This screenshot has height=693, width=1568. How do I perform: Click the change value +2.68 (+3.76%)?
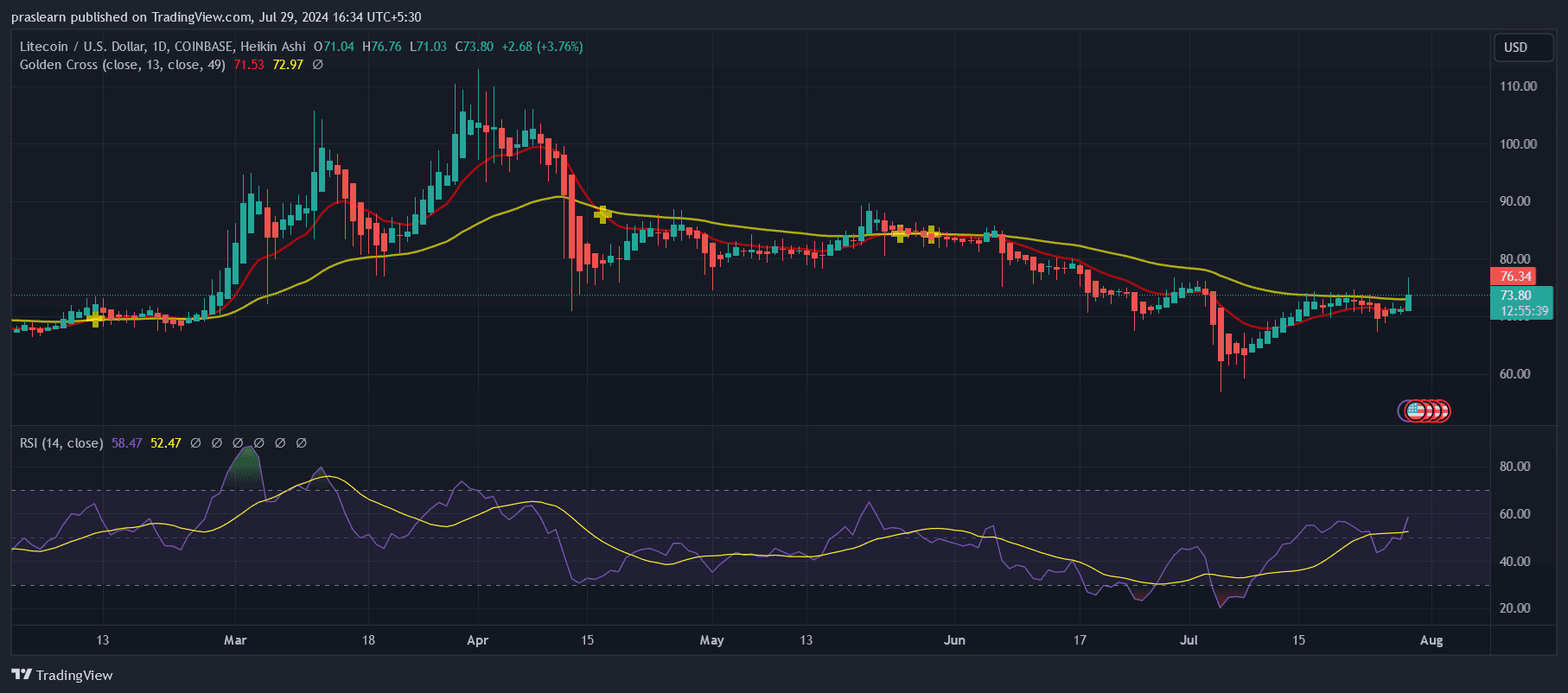coord(543,47)
